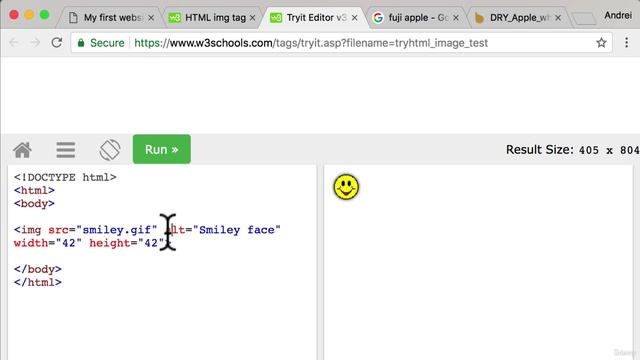Switch to the fuji apple Google tab
640x360 pixels.
[x=417, y=18]
